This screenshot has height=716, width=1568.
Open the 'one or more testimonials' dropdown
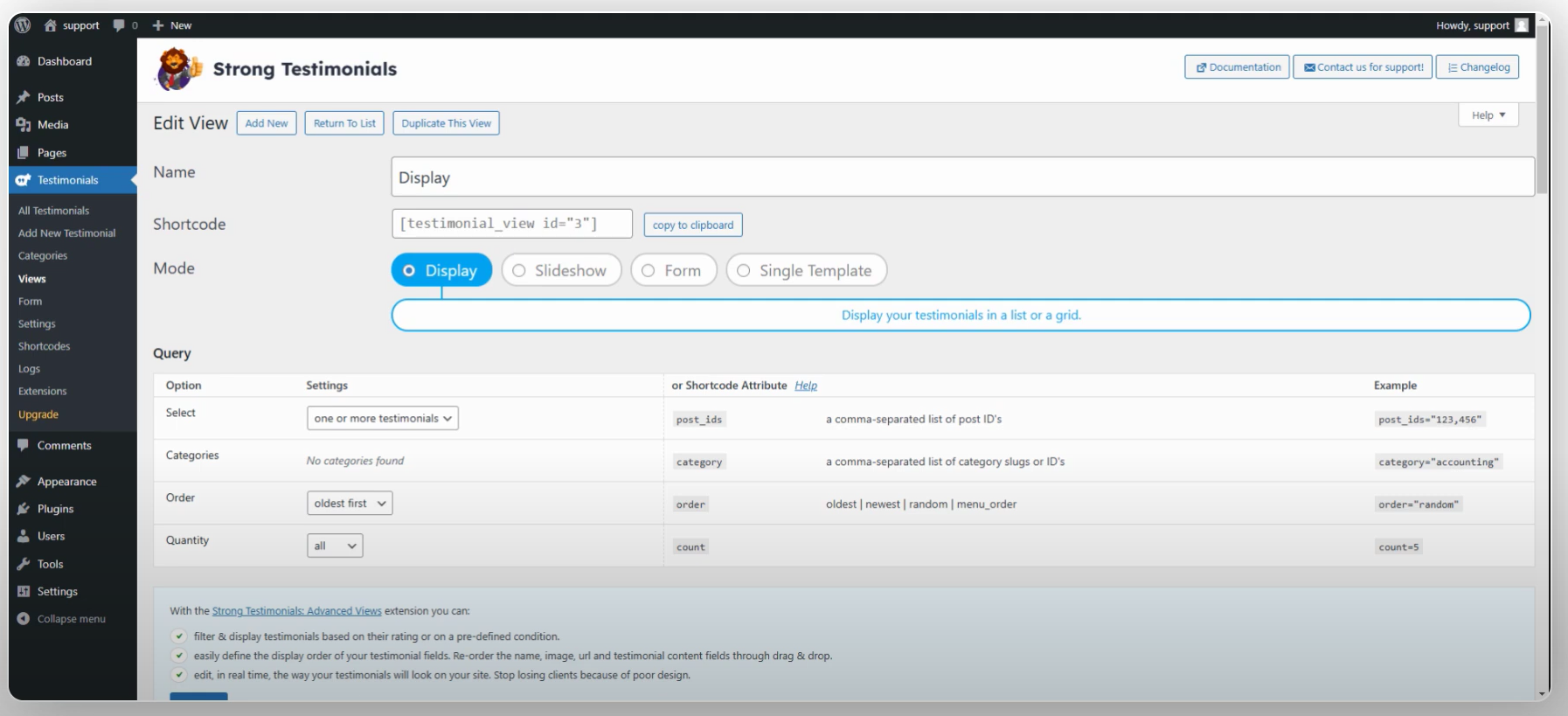pos(382,419)
